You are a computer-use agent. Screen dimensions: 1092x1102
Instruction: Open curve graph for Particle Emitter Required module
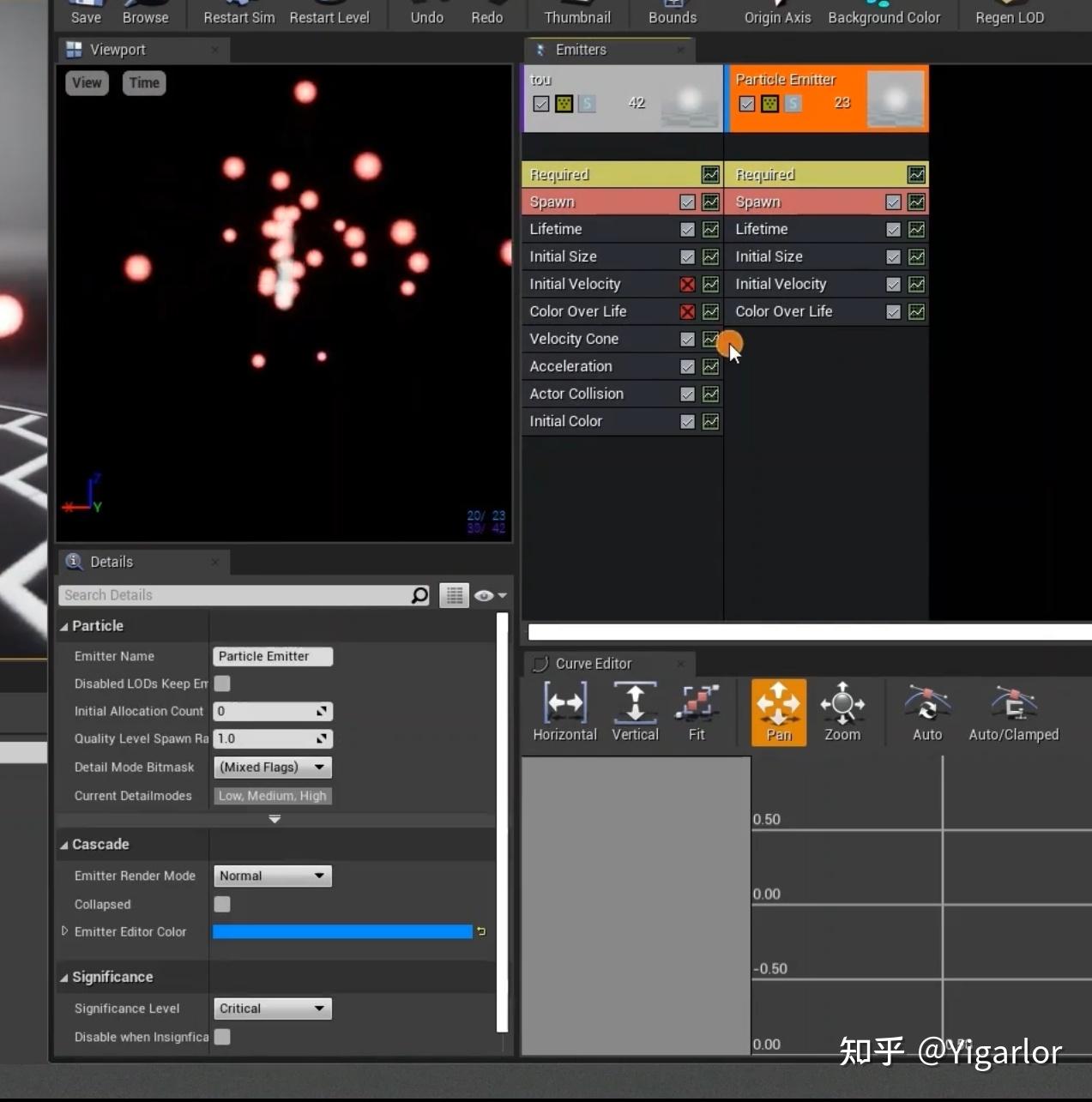(x=917, y=175)
